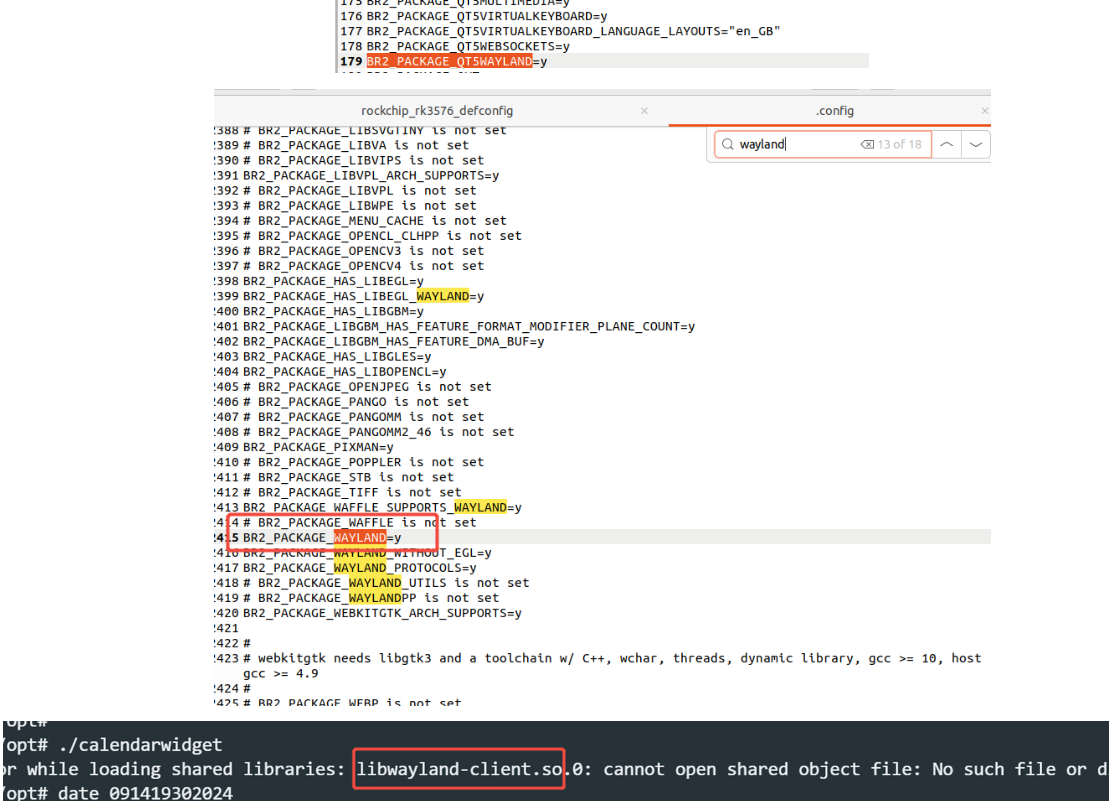1109x801 pixels.
Task: Jump to the previous search match
Action: pos(946,144)
